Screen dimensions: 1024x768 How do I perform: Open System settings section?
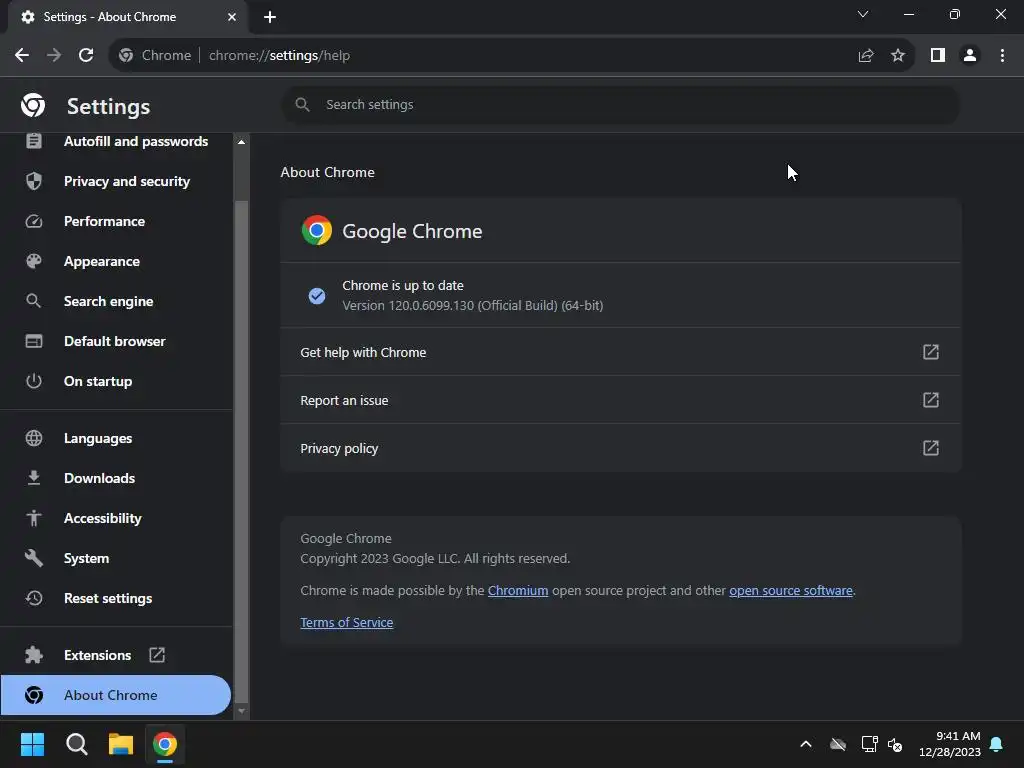pos(116,558)
